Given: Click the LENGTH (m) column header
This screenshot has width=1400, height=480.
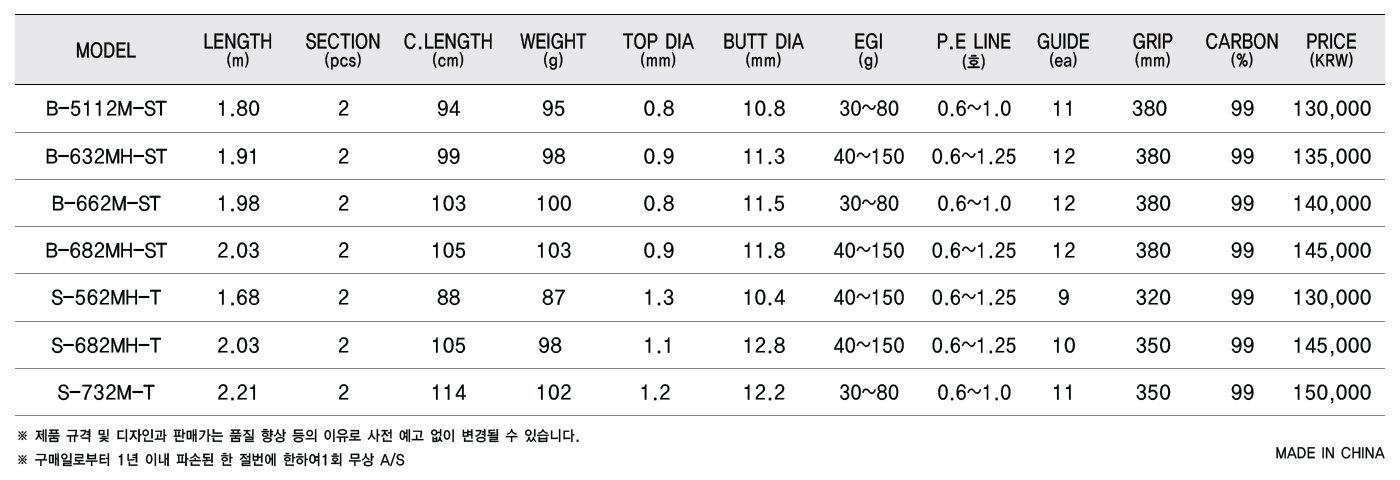Looking at the screenshot, I should point(238,49).
